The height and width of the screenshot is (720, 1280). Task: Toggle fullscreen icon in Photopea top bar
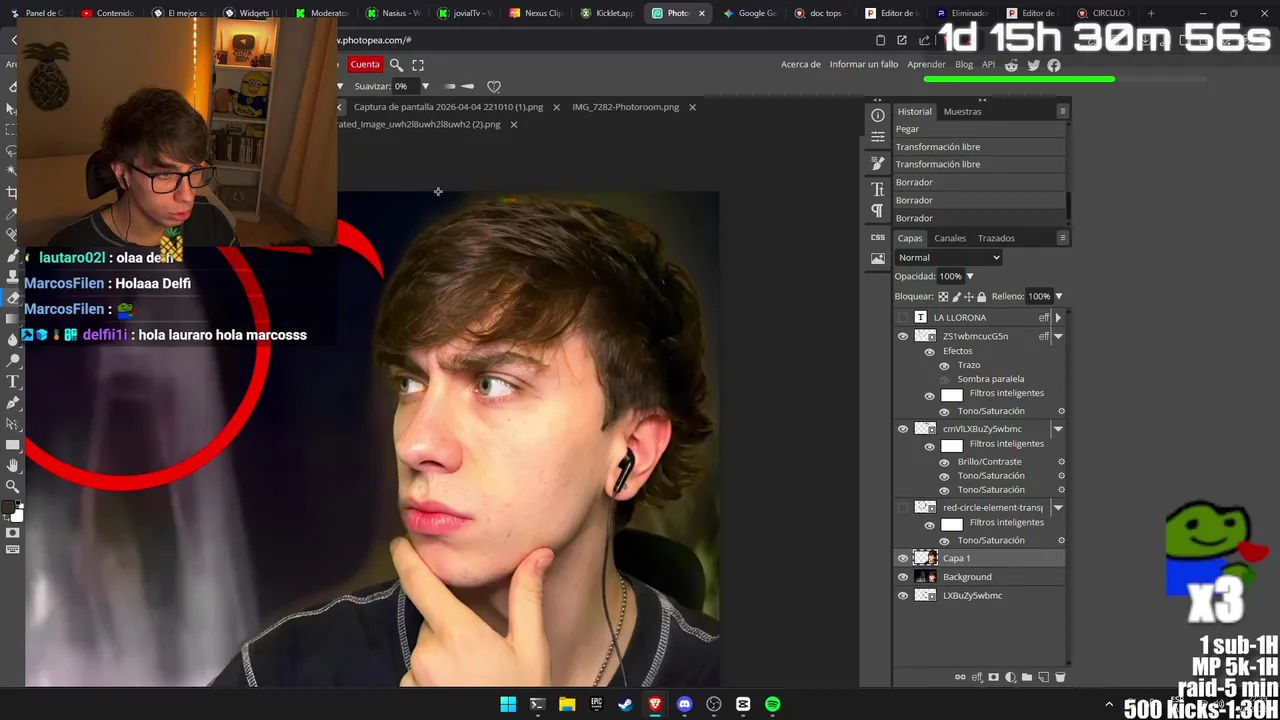[418, 65]
